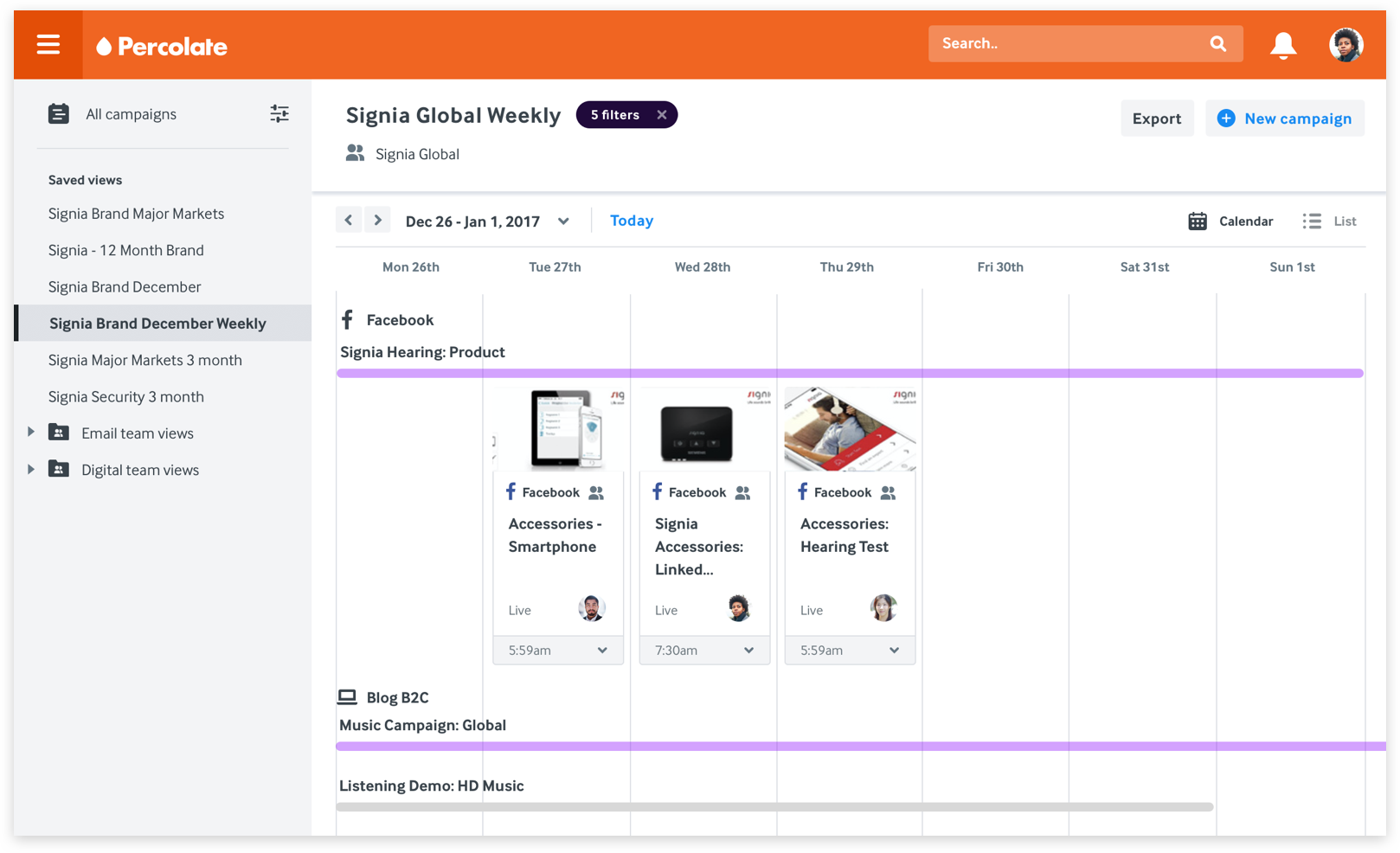This screenshot has width=1400, height=853.
Task: Click Signia Hearing: Product campaign bar
Action: coord(850,373)
